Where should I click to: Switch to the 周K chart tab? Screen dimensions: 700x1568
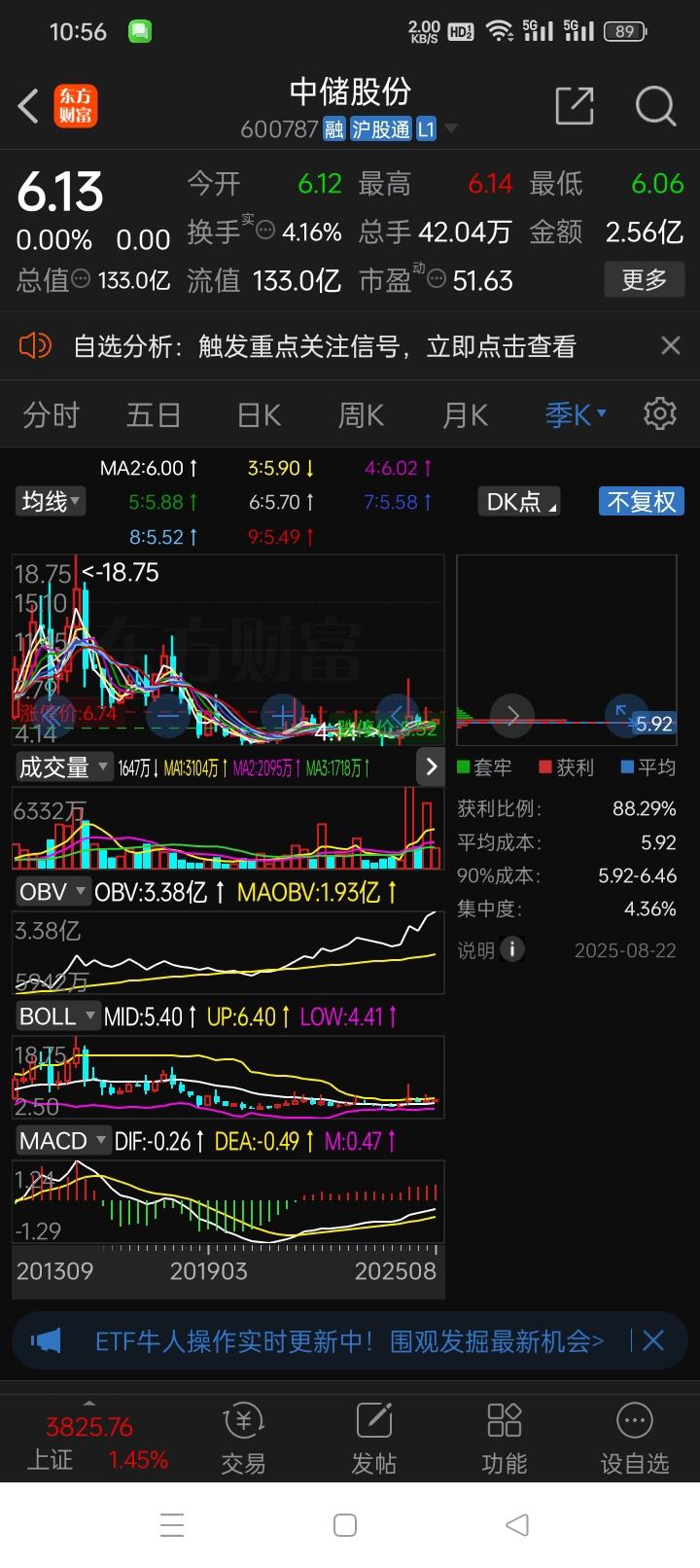(361, 415)
